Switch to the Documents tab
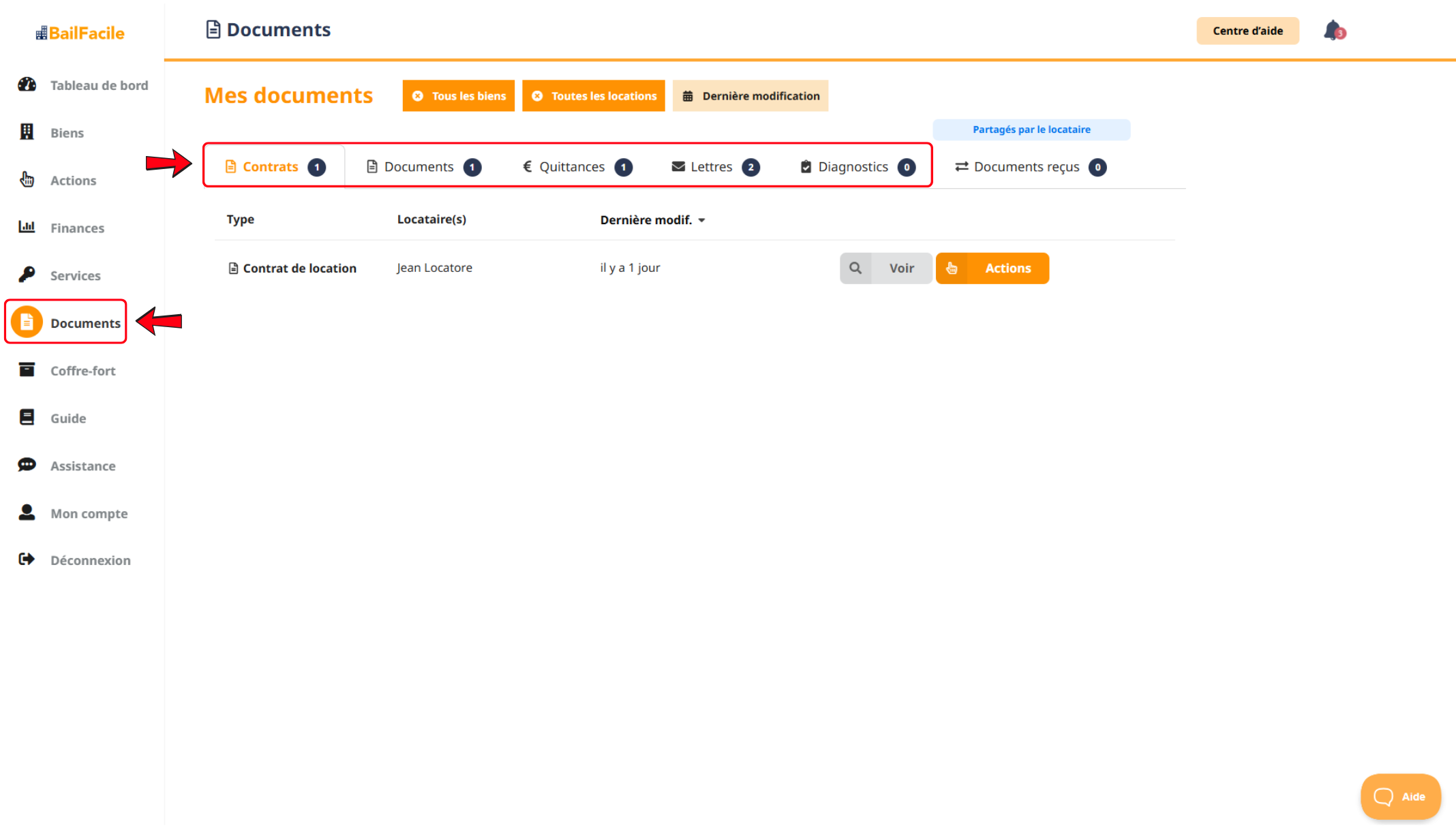Image resolution: width=1456 pixels, height=828 pixels. [423, 166]
